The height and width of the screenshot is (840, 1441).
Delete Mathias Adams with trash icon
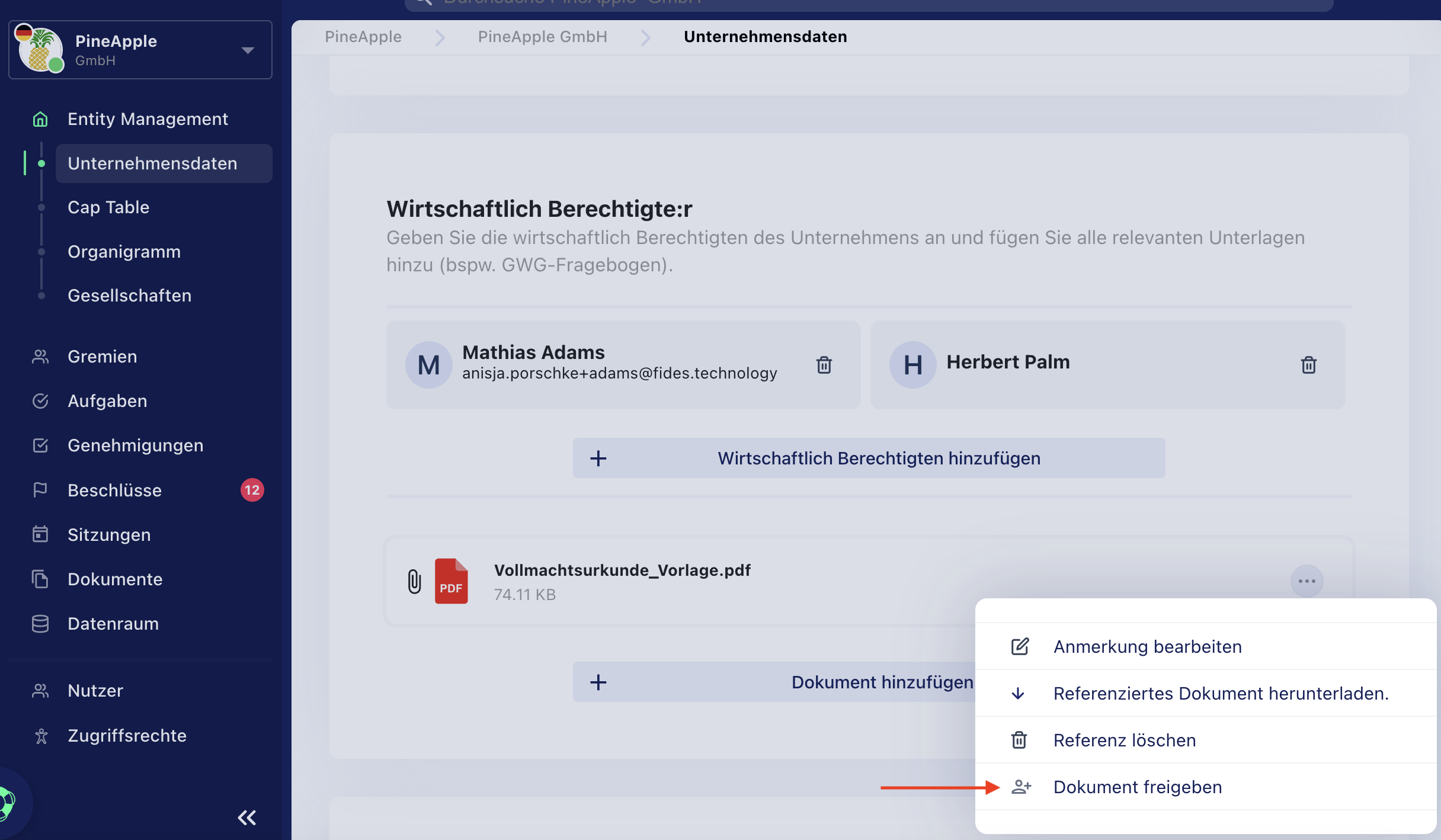coord(824,365)
